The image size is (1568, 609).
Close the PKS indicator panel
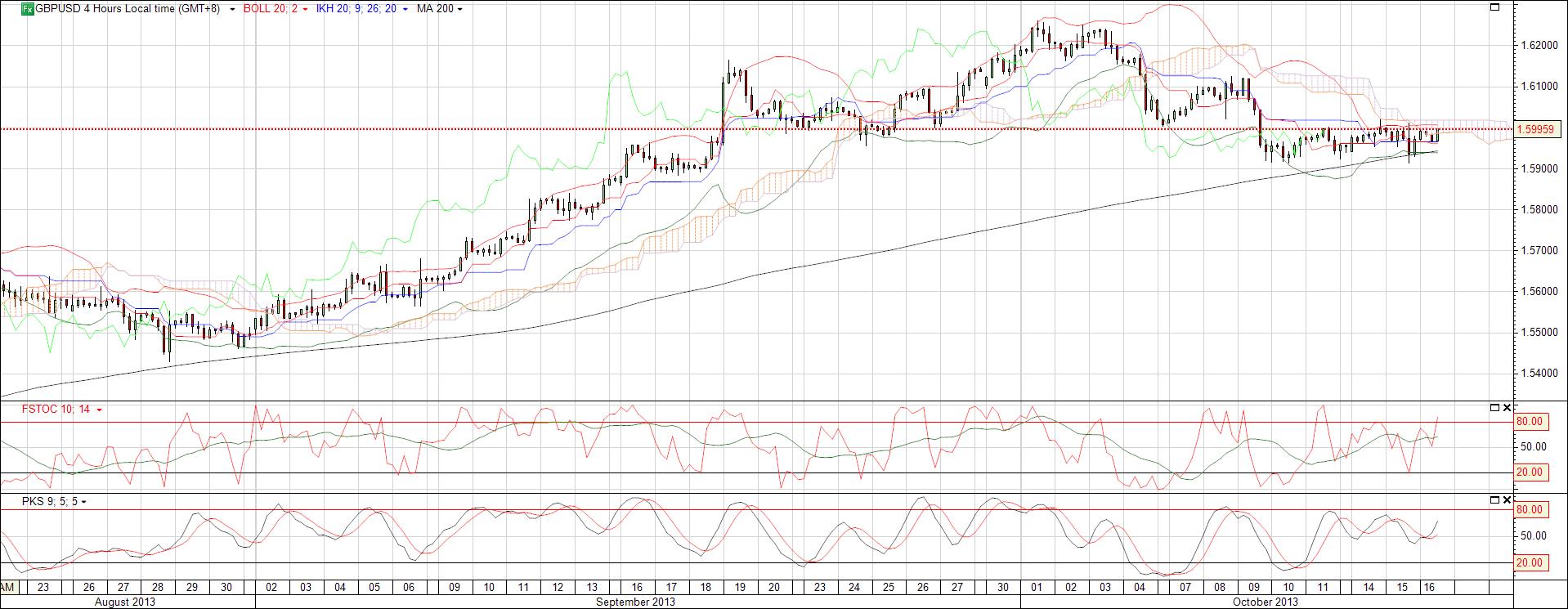point(1507,499)
